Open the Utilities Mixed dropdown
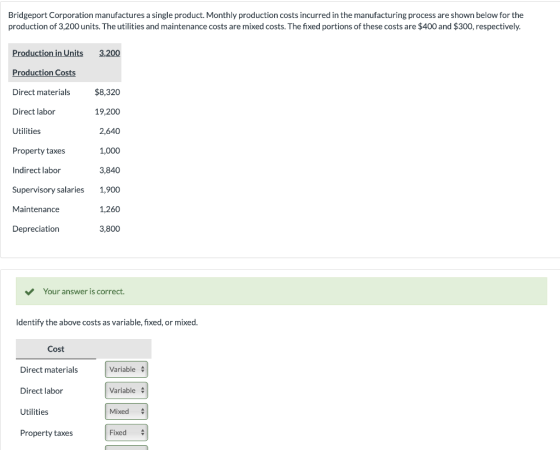Screen dimensions: 560x450 (x=126, y=411)
